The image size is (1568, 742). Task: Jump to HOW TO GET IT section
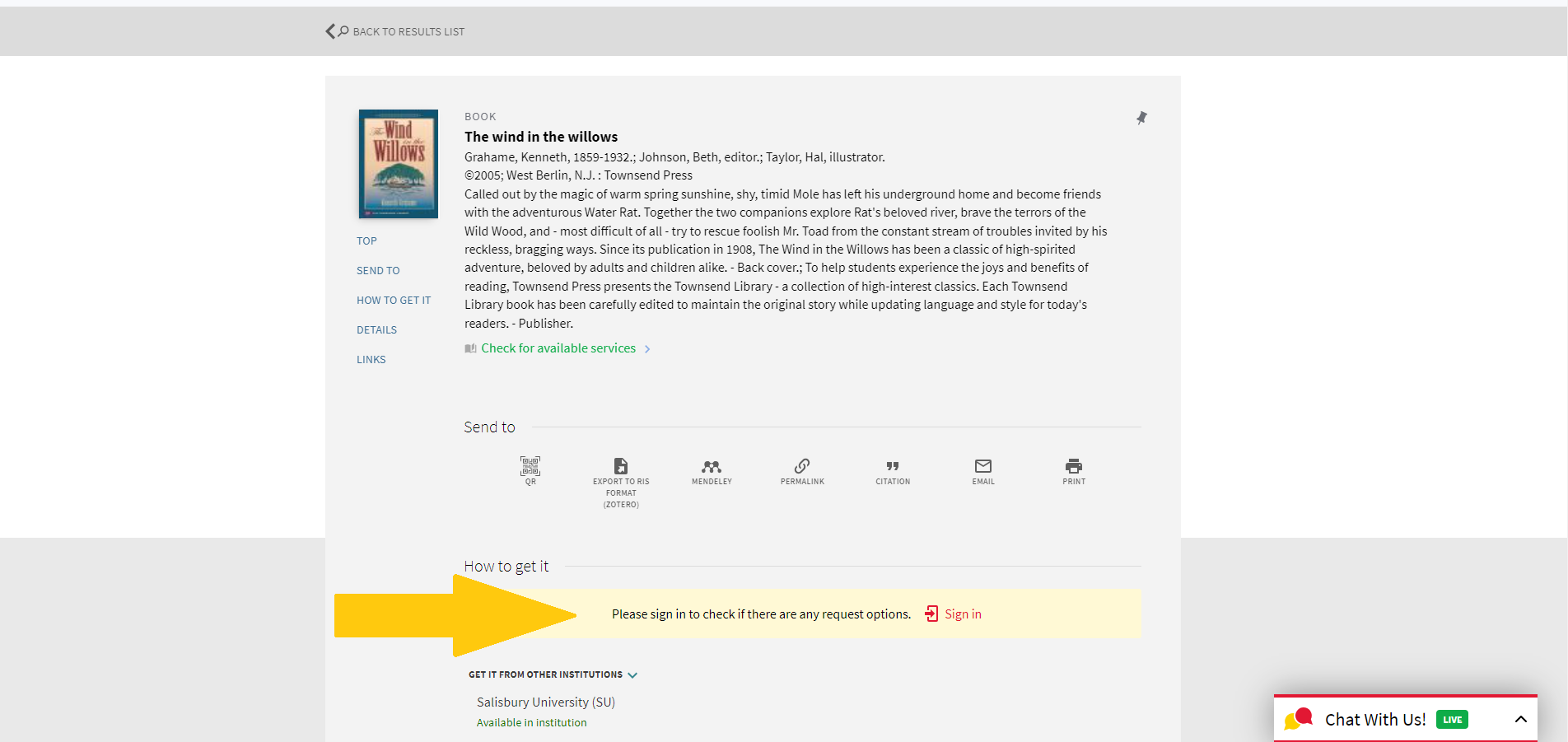[394, 301]
